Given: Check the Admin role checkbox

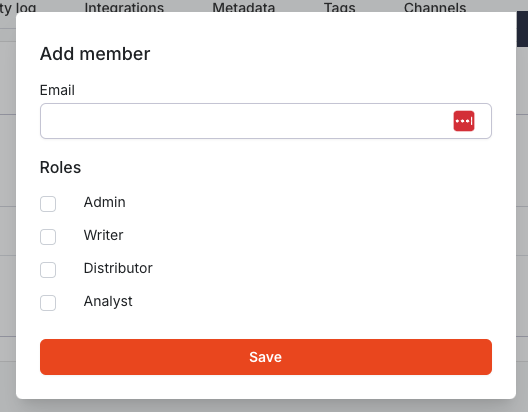Looking at the screenshot, I should point(48,204).
